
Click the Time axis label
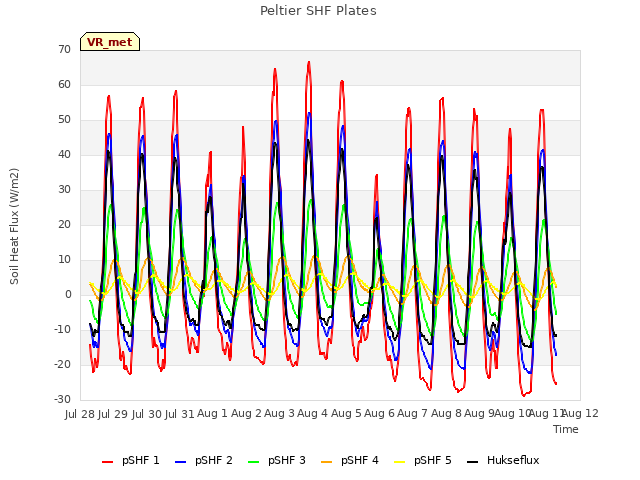tap(566, 429)
